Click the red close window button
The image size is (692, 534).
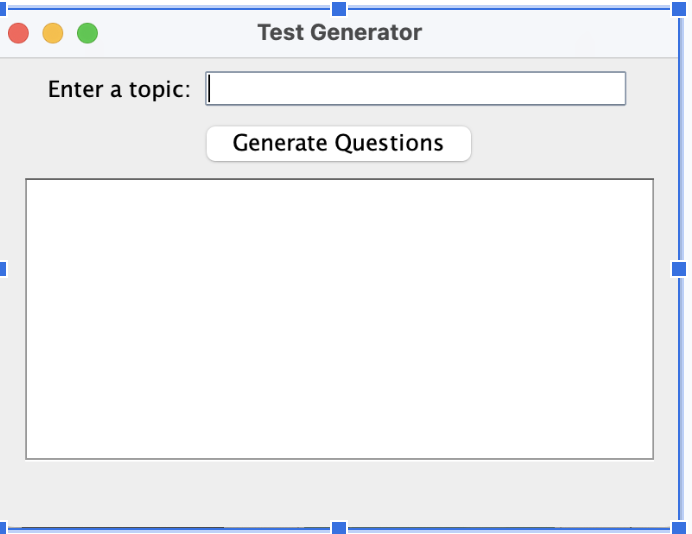click(x=18, y=33)
